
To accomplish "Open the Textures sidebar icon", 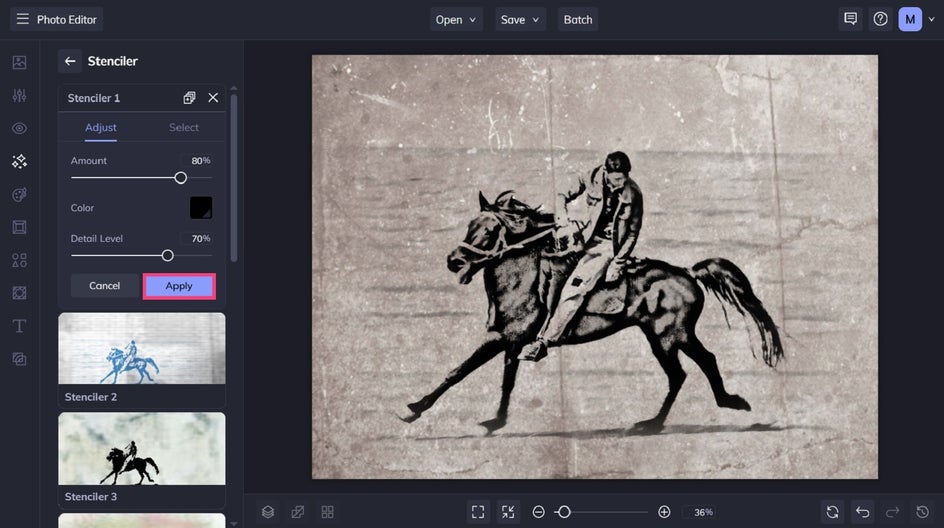I will 19,359.
